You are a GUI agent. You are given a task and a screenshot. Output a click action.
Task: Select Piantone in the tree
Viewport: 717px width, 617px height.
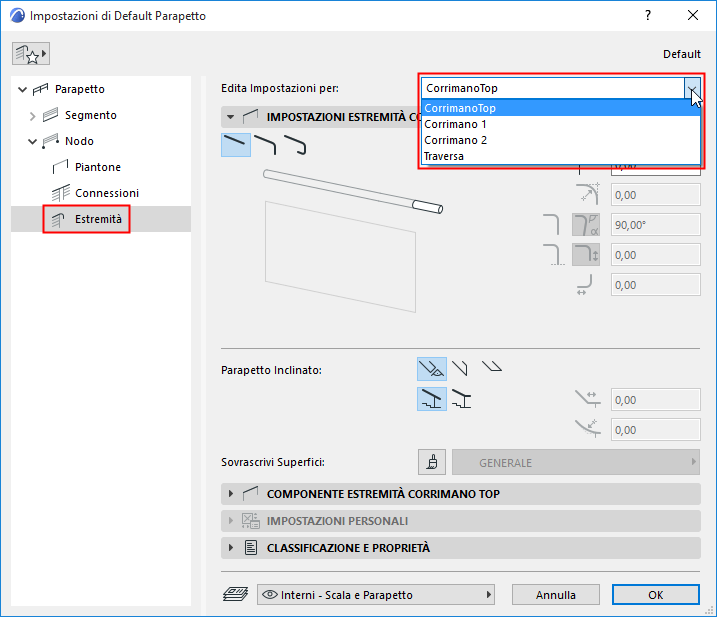98,167
